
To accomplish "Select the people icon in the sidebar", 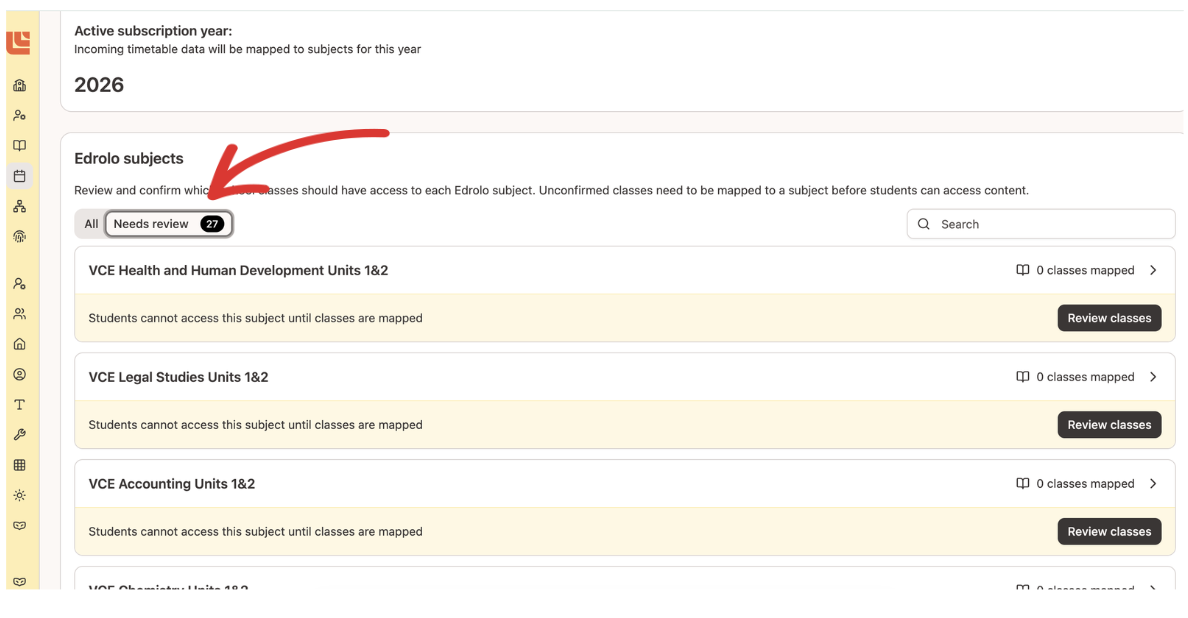I will coord(18,115).
